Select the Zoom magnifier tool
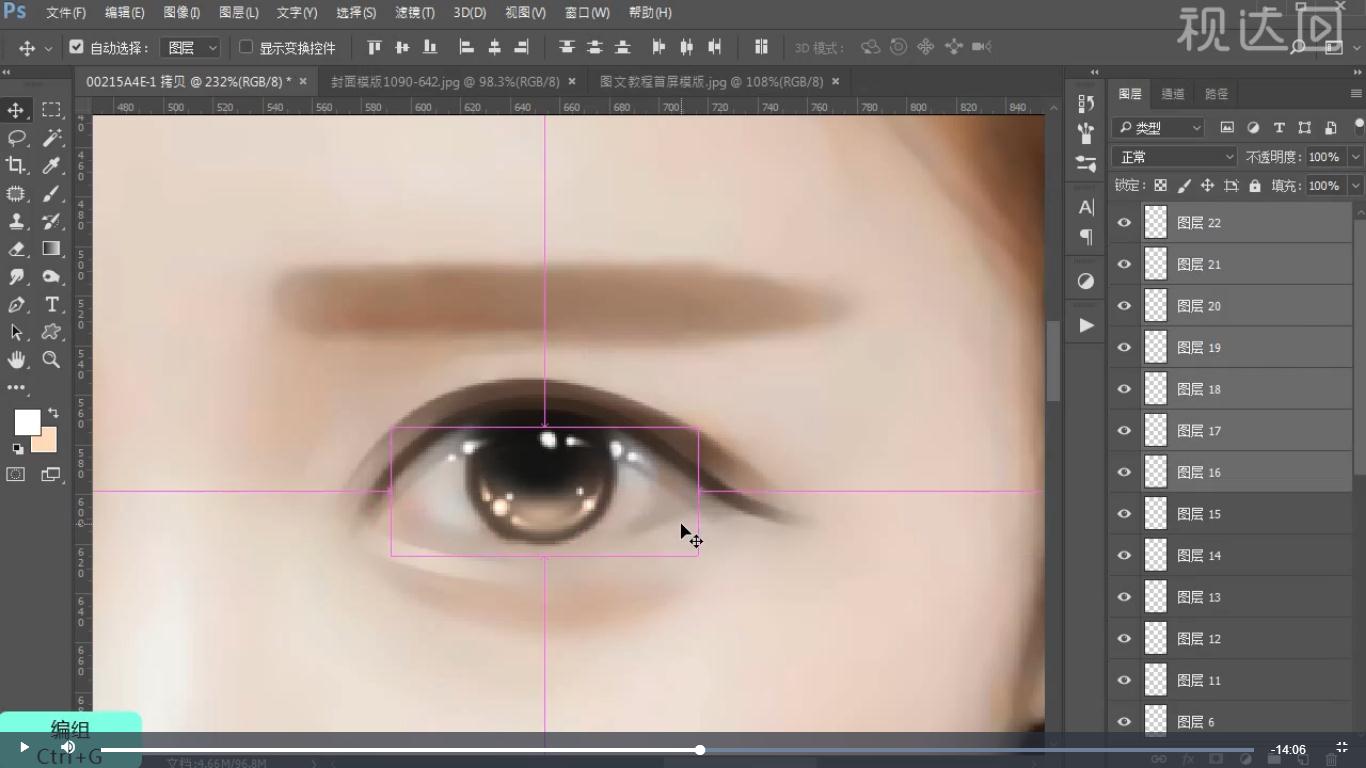Screen dimensions: 1366x768 pyautogui.click(x=51, y=360)
